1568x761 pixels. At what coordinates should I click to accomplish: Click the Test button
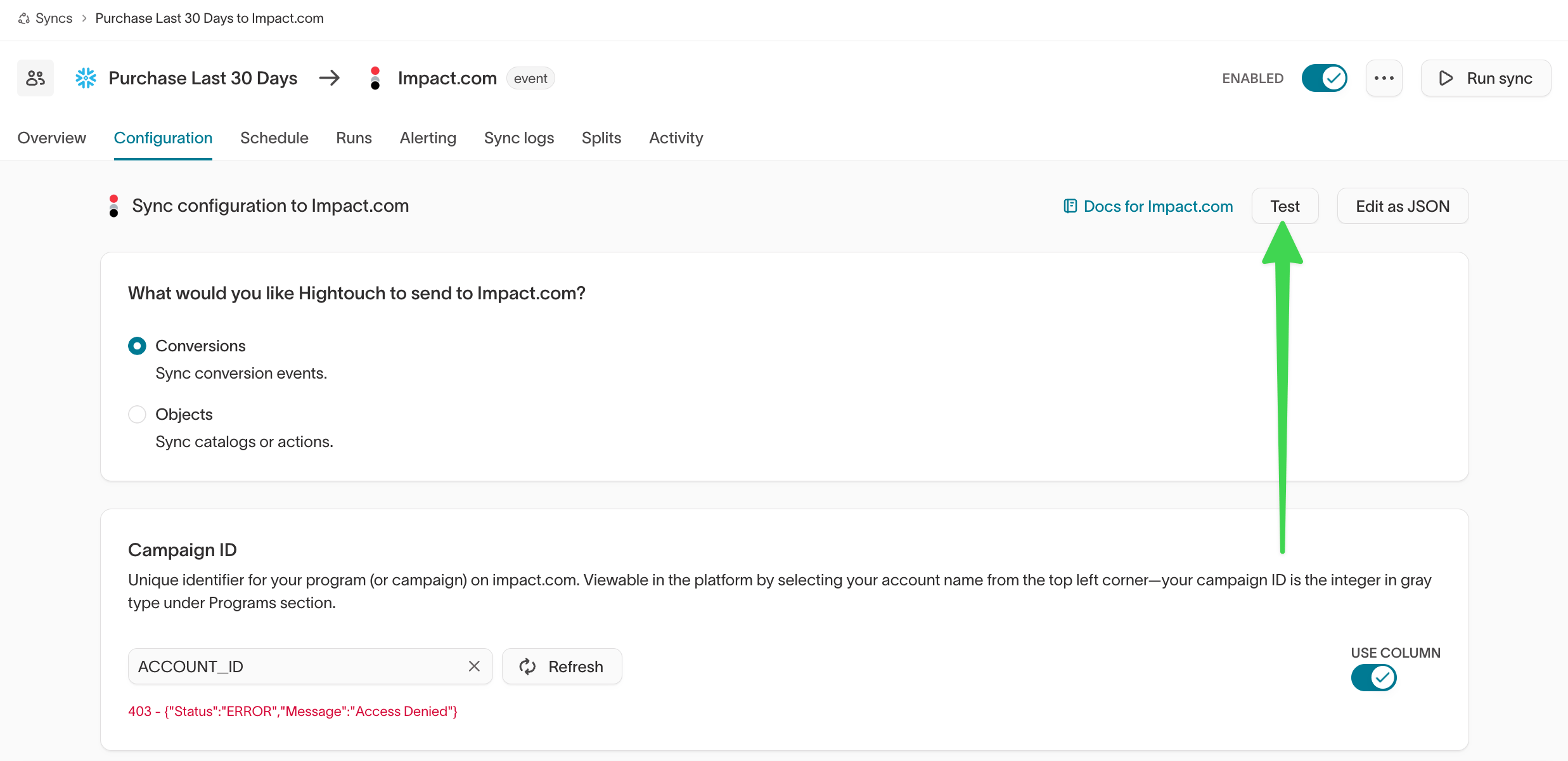[1285, 206]
